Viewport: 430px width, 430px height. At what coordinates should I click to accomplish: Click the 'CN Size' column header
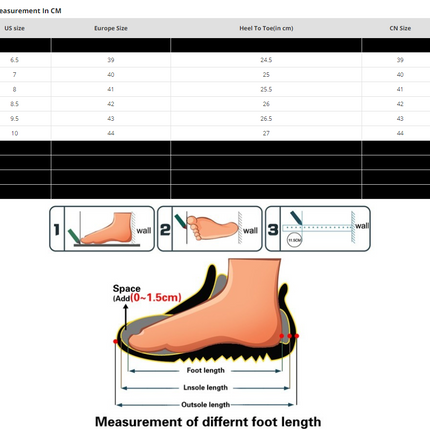pyautogui.click(x=400, y=28)
